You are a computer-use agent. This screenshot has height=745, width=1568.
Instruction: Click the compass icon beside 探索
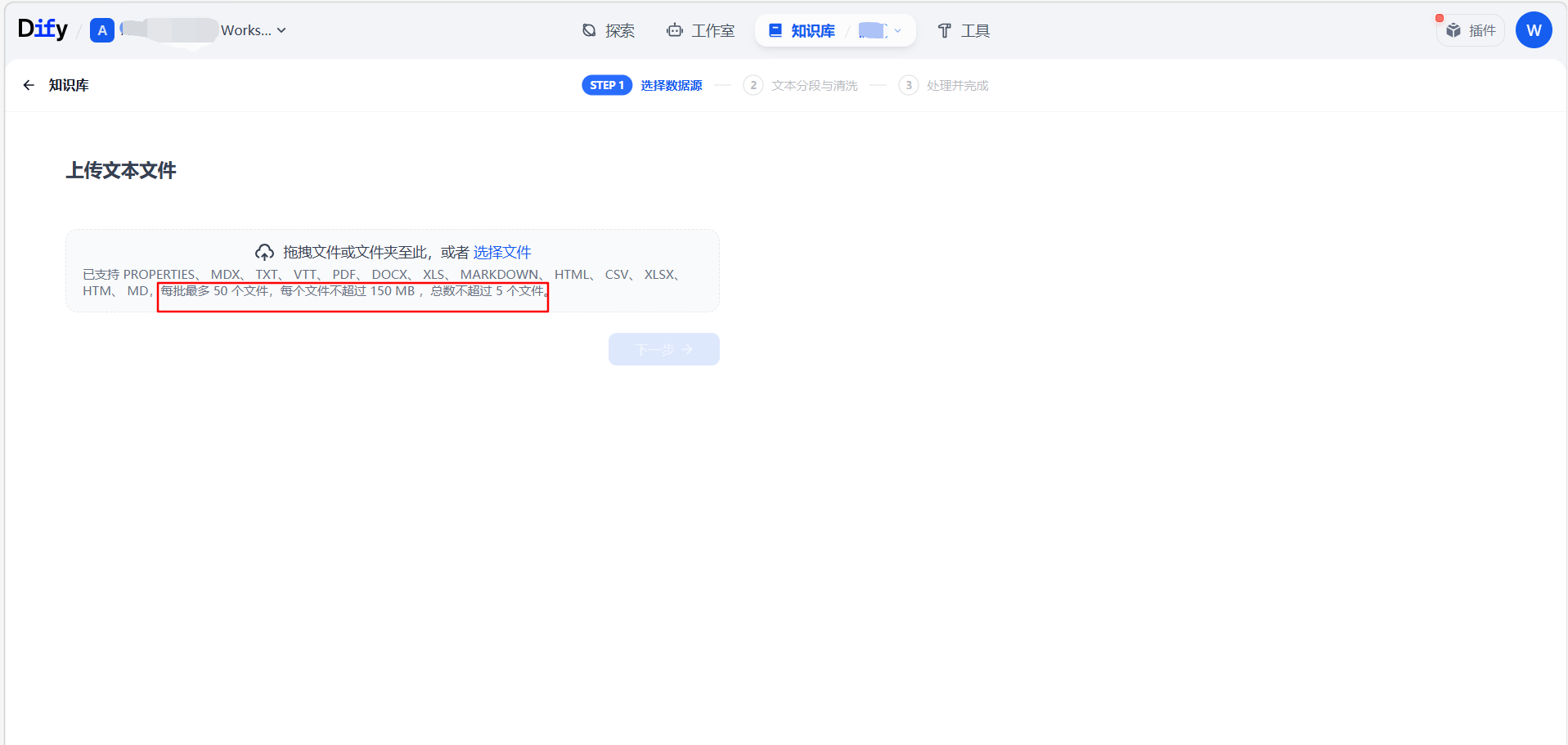click(589, 30)
